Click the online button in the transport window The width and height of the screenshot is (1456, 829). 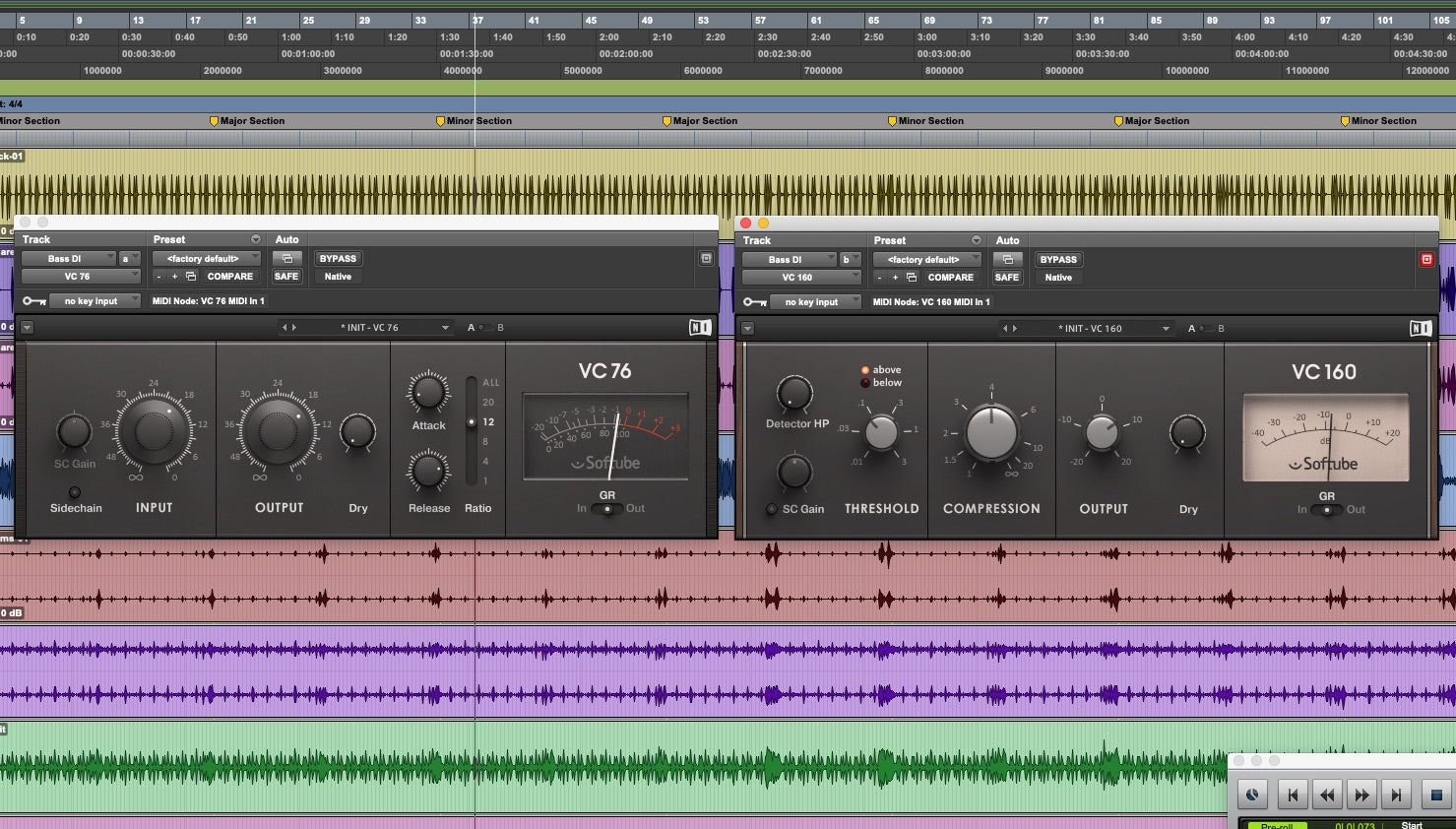click(x=1252, y=795)
